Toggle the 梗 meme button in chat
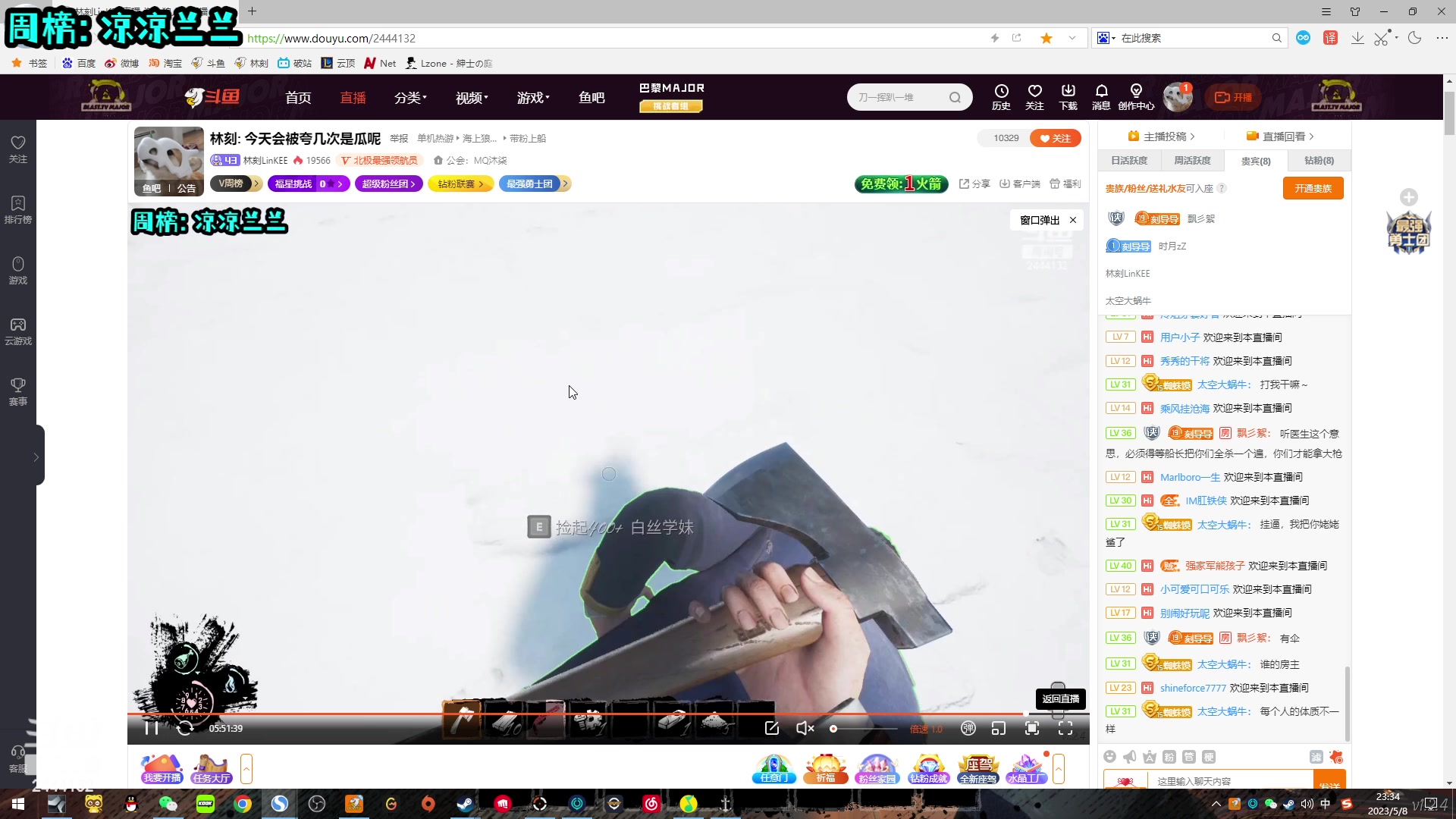 point(1209,757)
